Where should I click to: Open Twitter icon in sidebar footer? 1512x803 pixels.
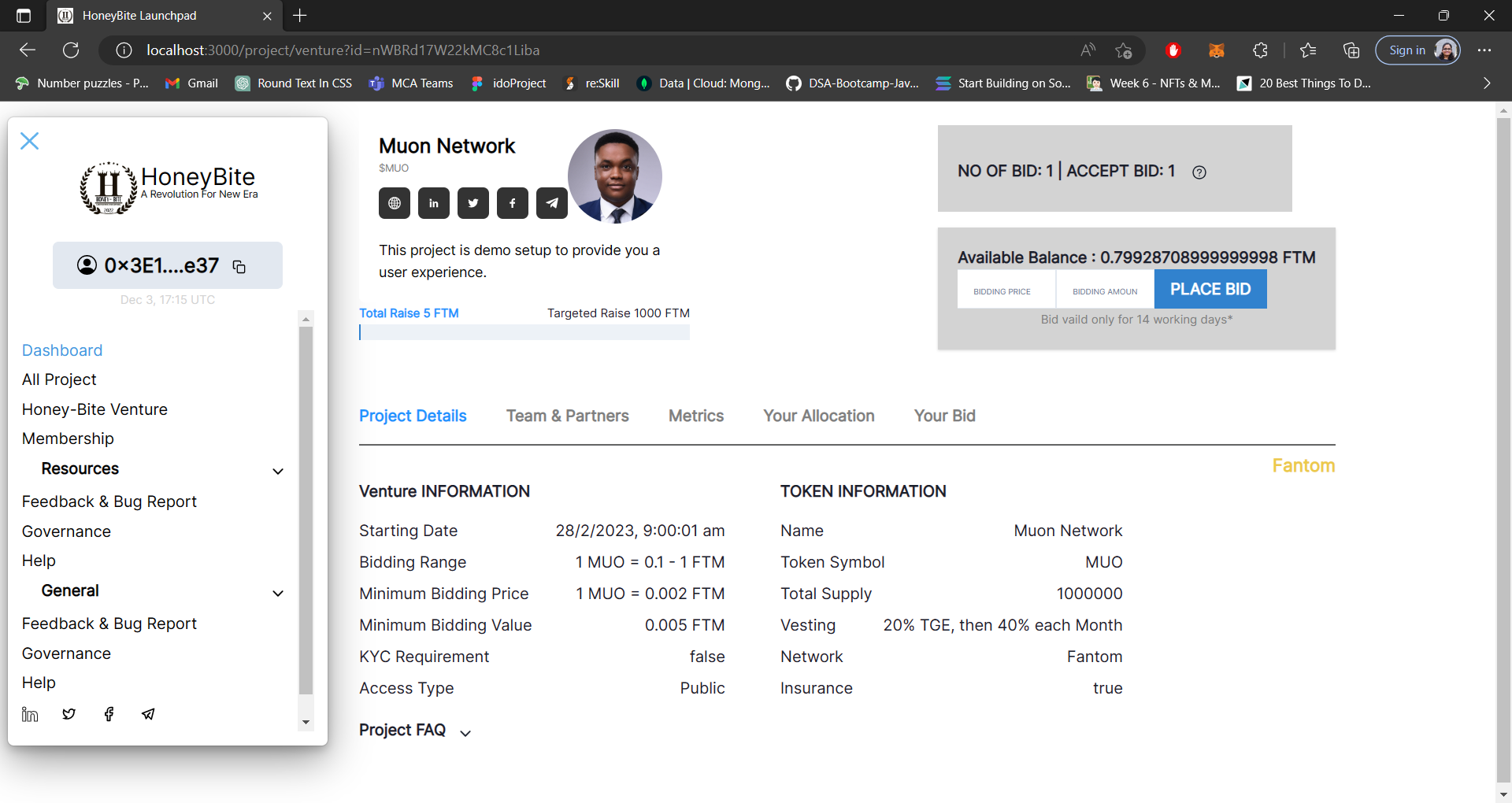click(x=69, y=714)
